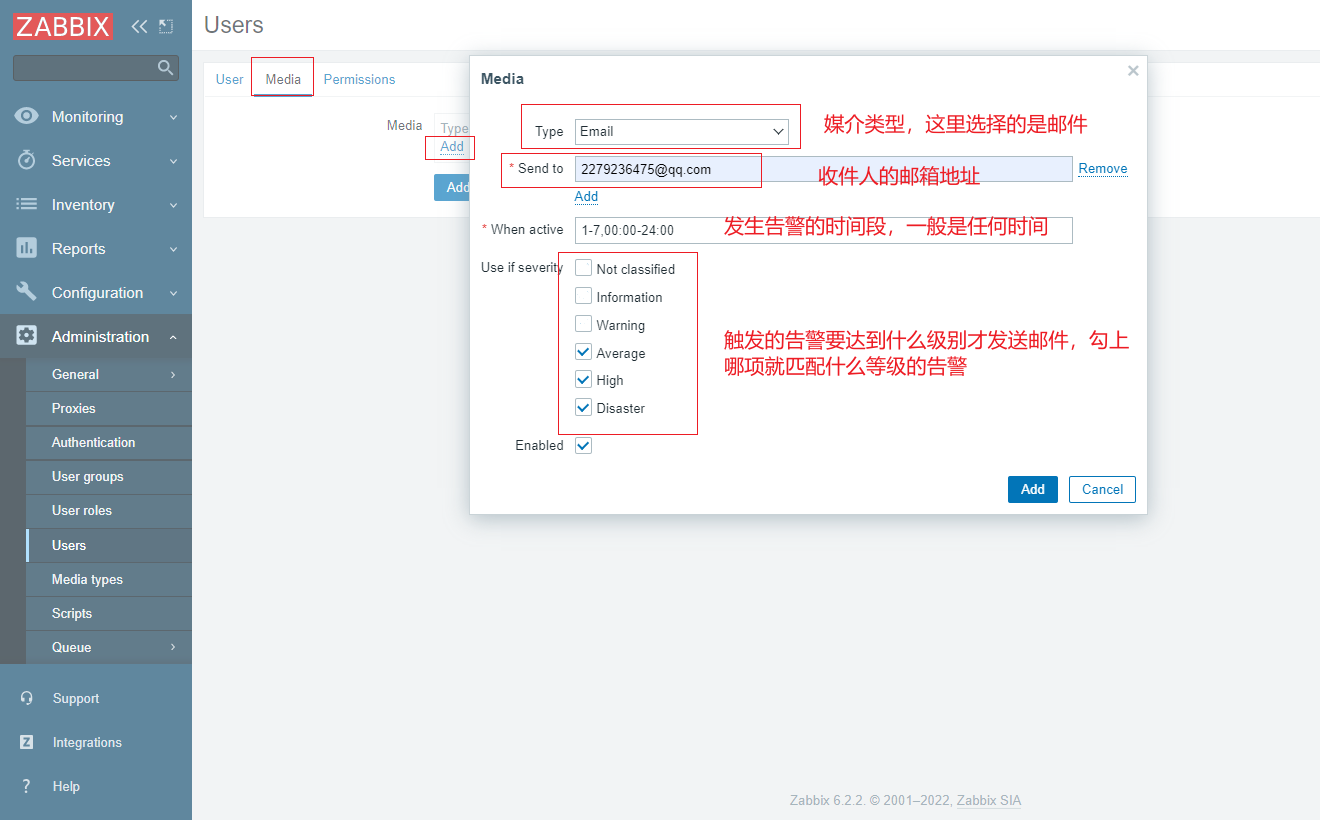Collapse the Administration menu section
This screenshot has height=820, width=1320.
point(173,337)
